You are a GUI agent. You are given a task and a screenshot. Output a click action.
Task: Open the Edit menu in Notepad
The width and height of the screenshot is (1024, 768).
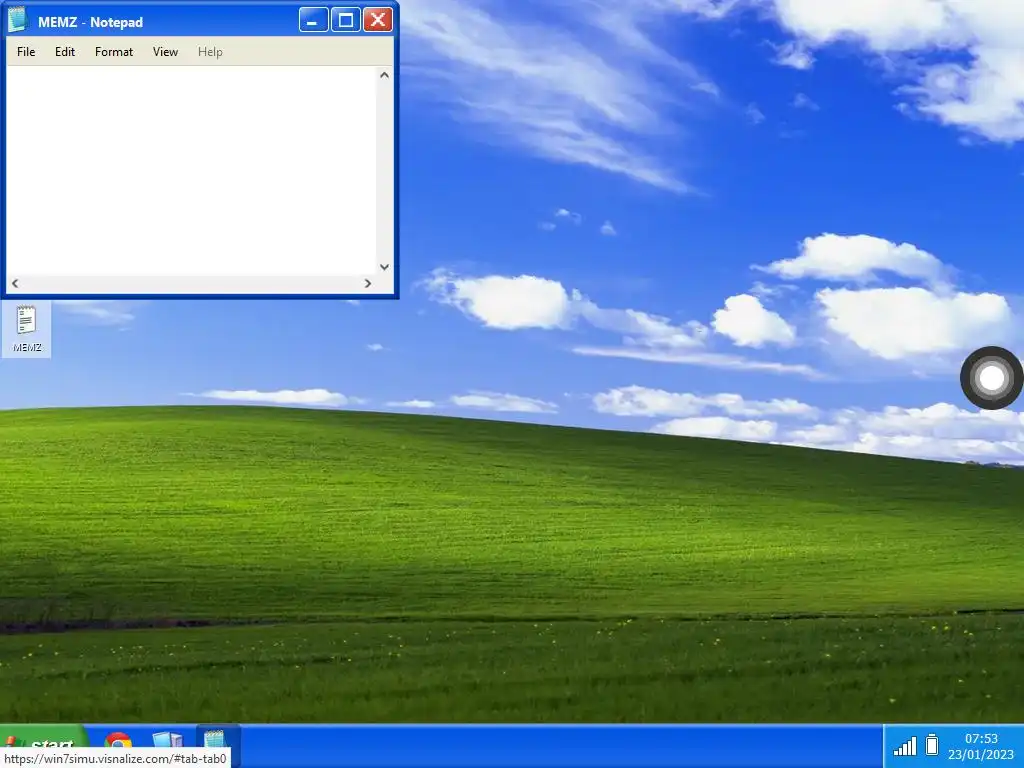tap(65, 52)
